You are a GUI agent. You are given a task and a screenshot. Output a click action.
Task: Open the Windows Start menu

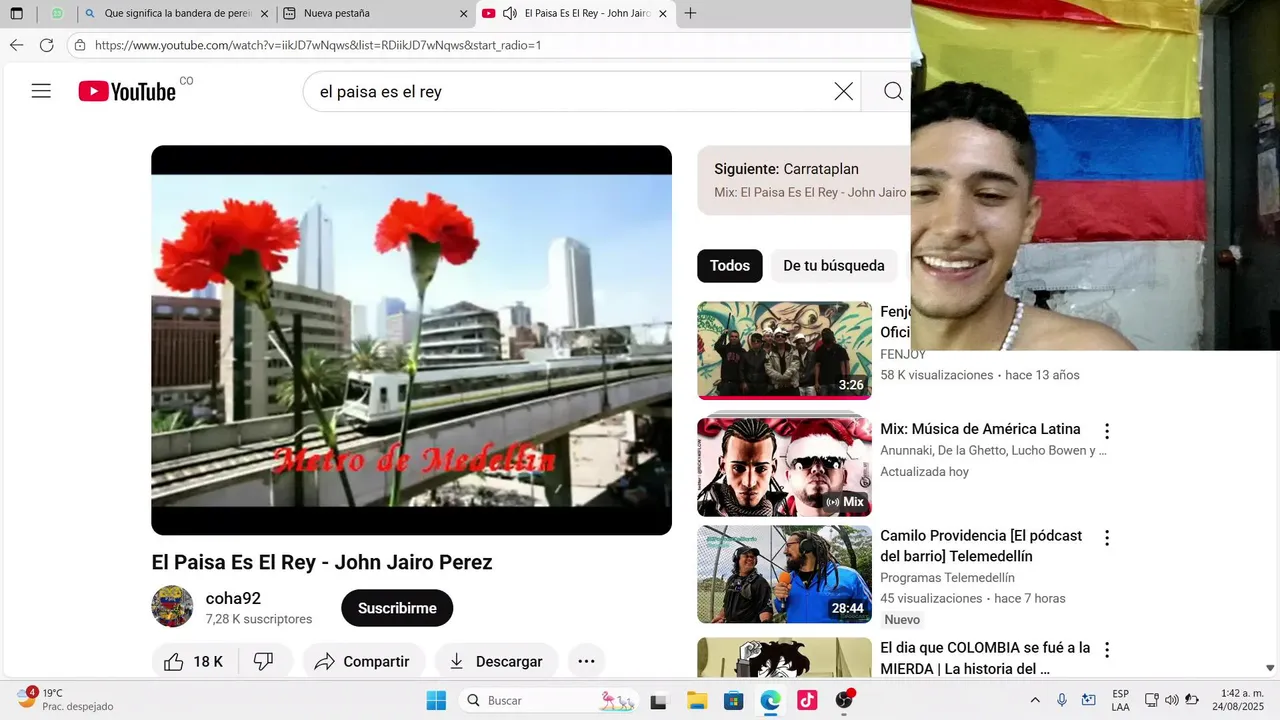[436, 700]
